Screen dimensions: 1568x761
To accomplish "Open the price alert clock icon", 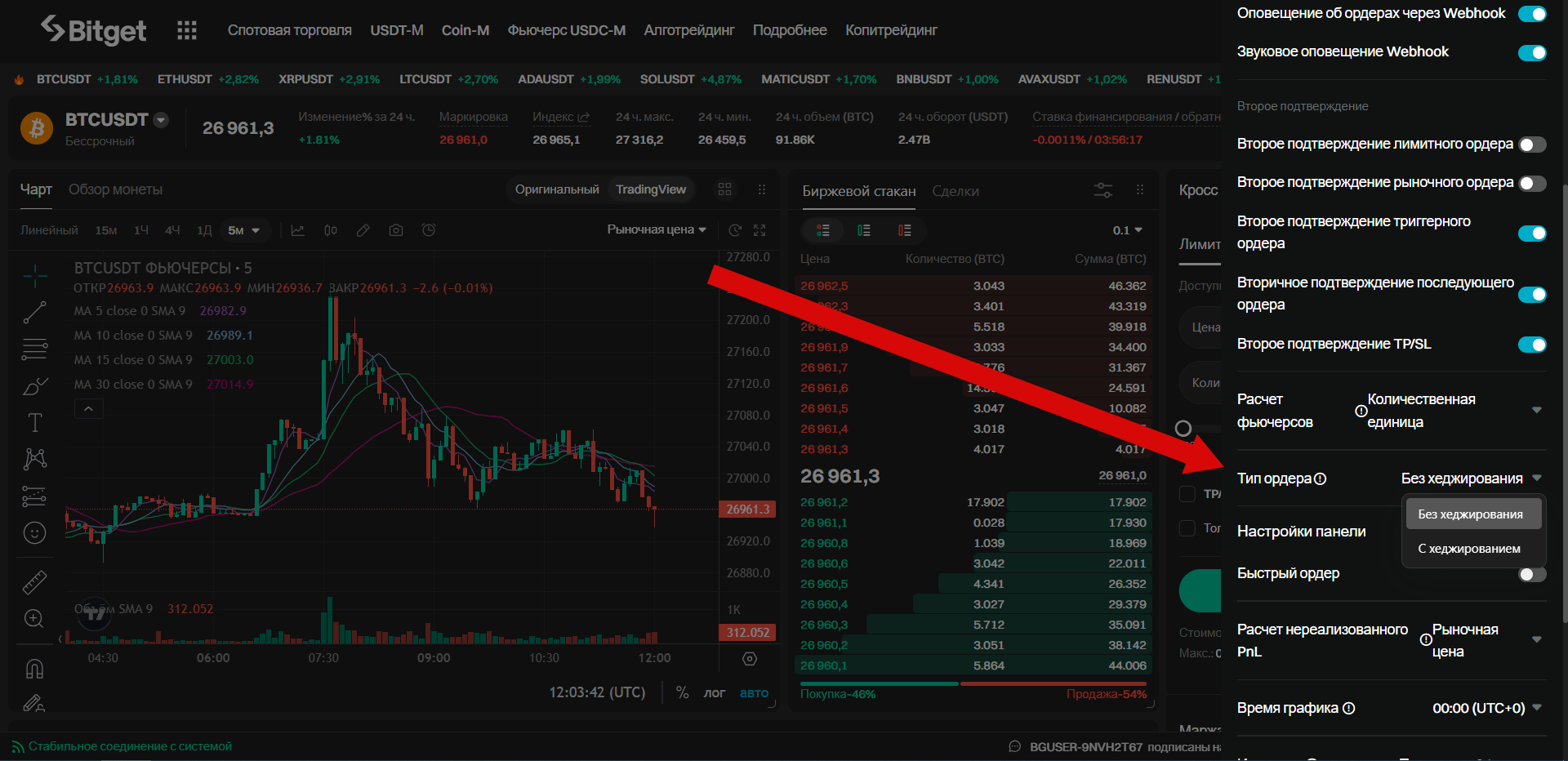I will [x=429, y=230].
